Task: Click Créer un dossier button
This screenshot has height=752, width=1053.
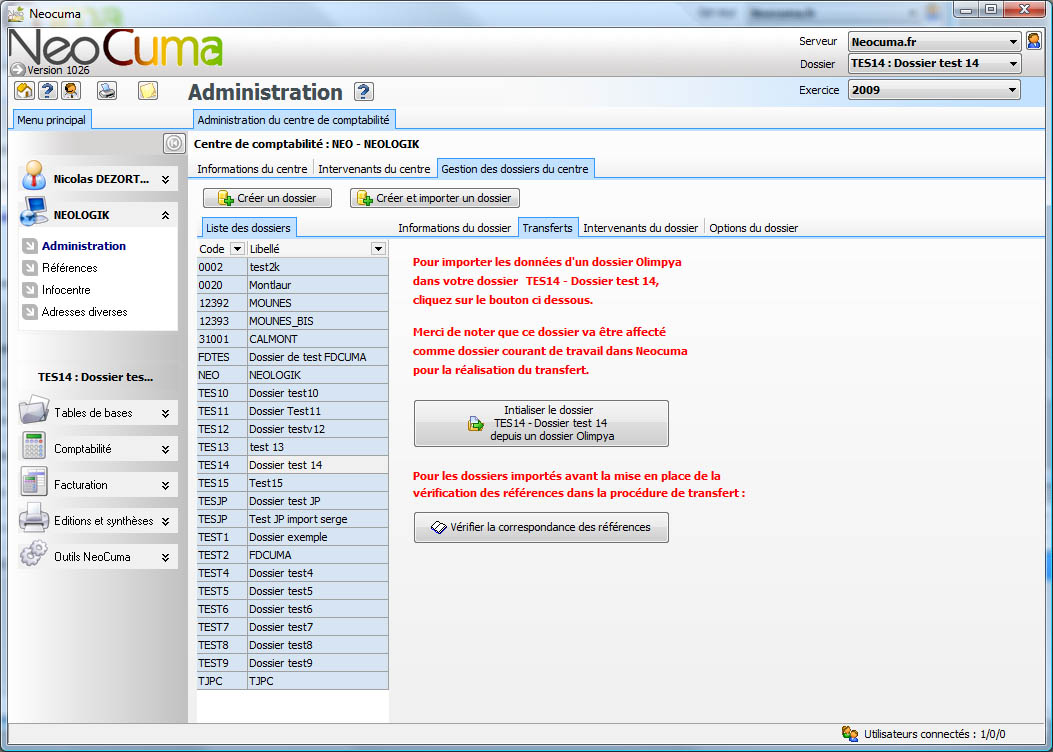Action: 267,198
